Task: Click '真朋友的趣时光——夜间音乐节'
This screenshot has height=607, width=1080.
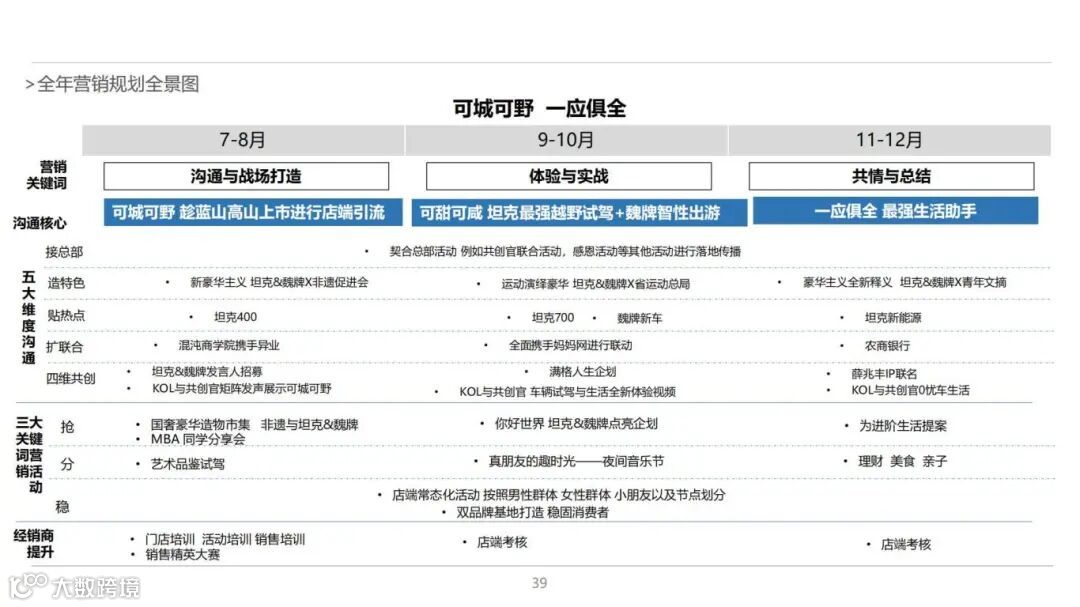Action: click(576, 461)
